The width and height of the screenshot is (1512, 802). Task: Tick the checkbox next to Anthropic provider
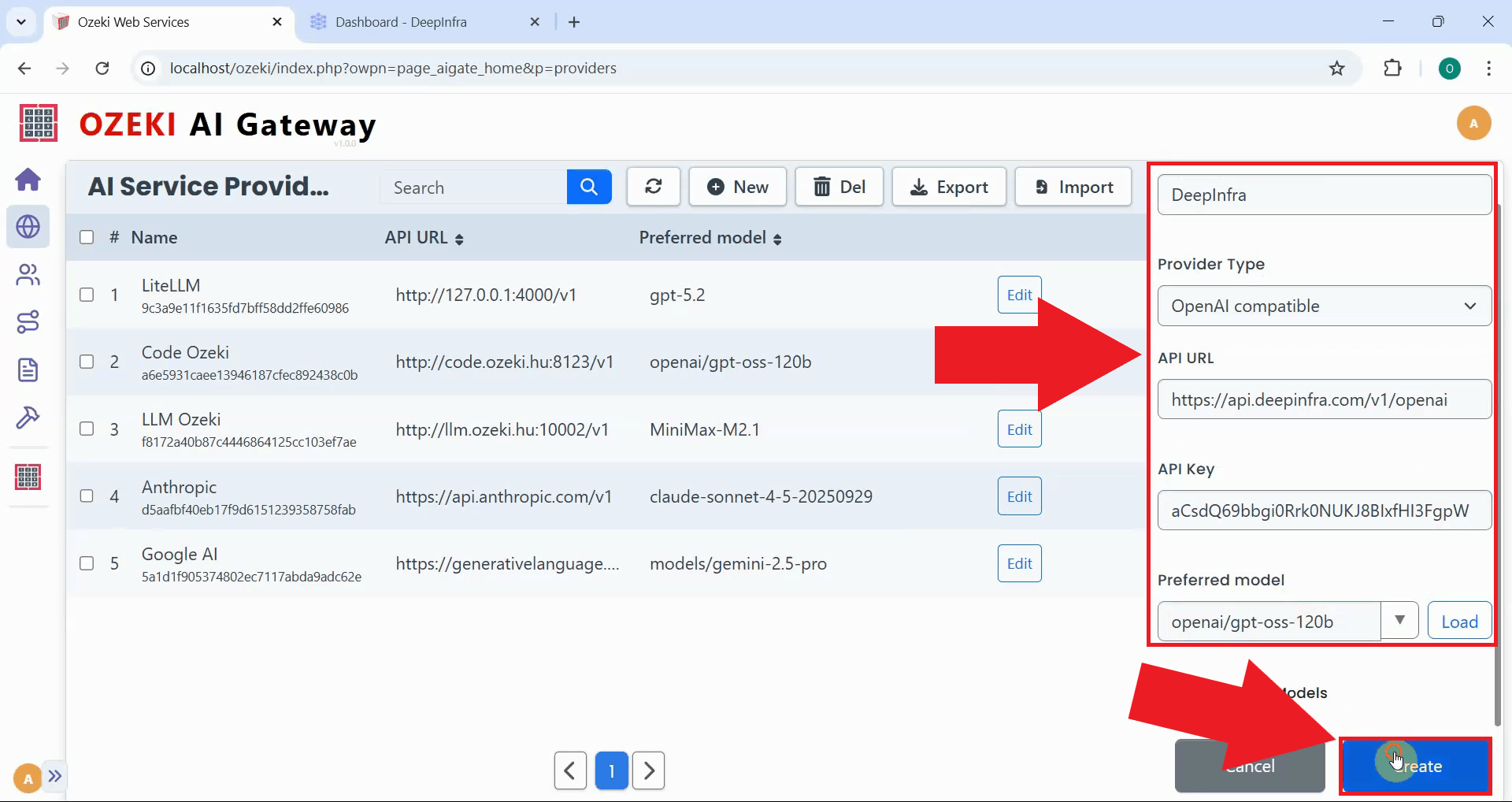pyautogui.click(x=87, y=496)
